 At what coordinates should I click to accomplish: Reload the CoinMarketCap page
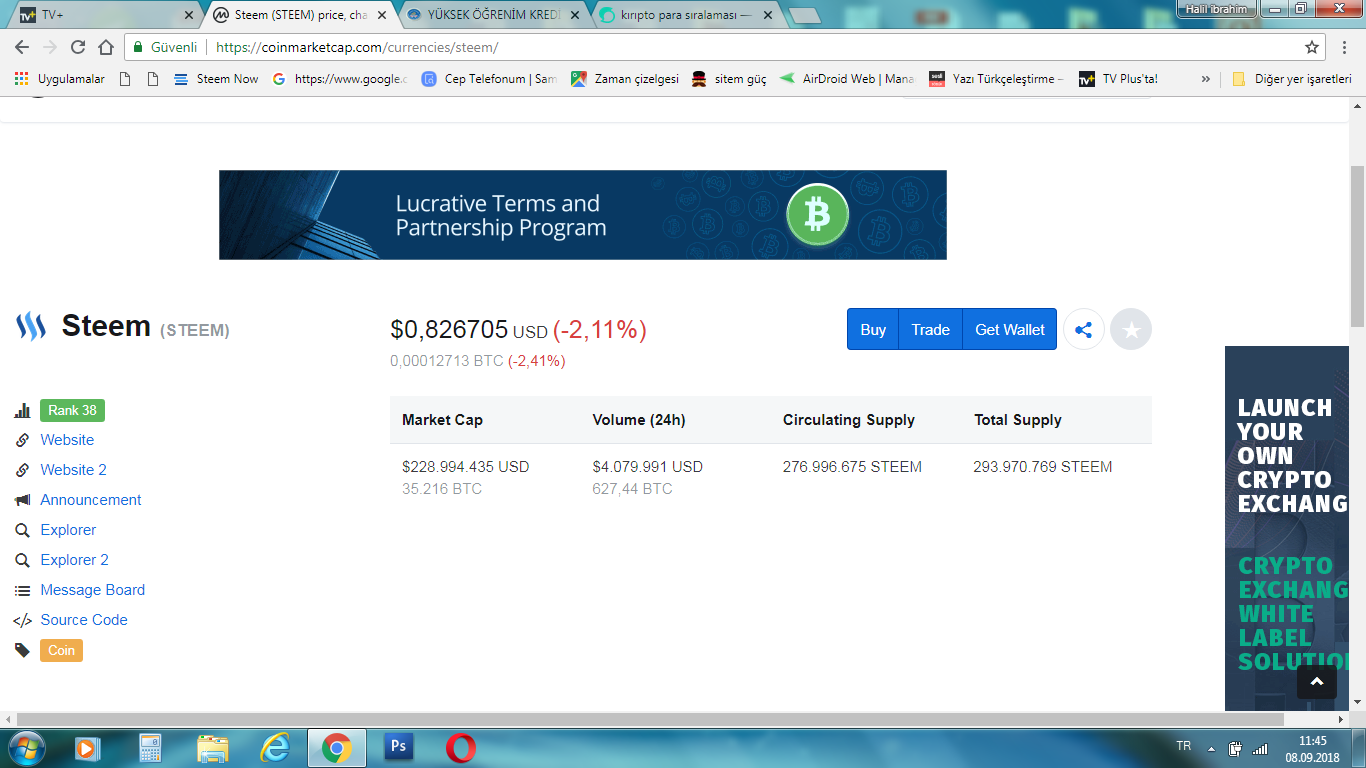coord(78,47)
